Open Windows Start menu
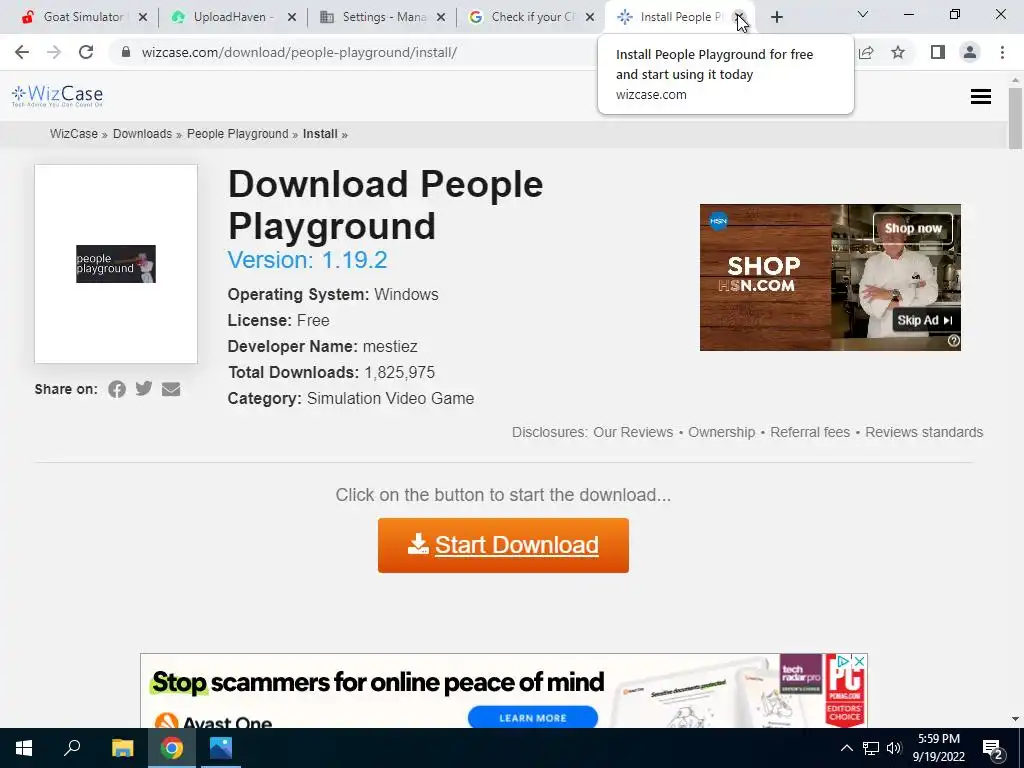Screen dimensions: 1024x768 click(x=24, y=748)
